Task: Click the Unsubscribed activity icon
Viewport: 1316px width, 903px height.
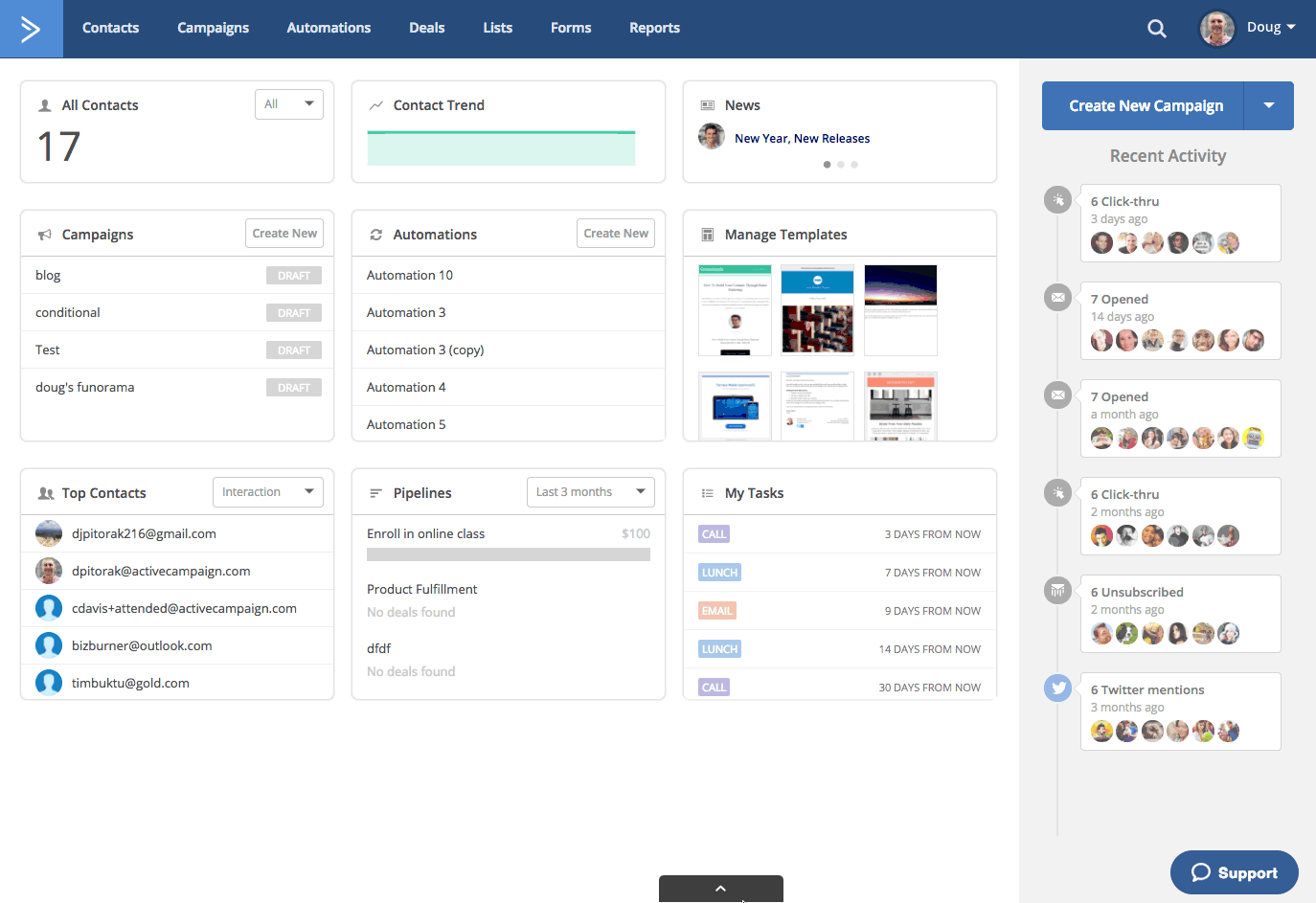Action: click(1057, 590)
